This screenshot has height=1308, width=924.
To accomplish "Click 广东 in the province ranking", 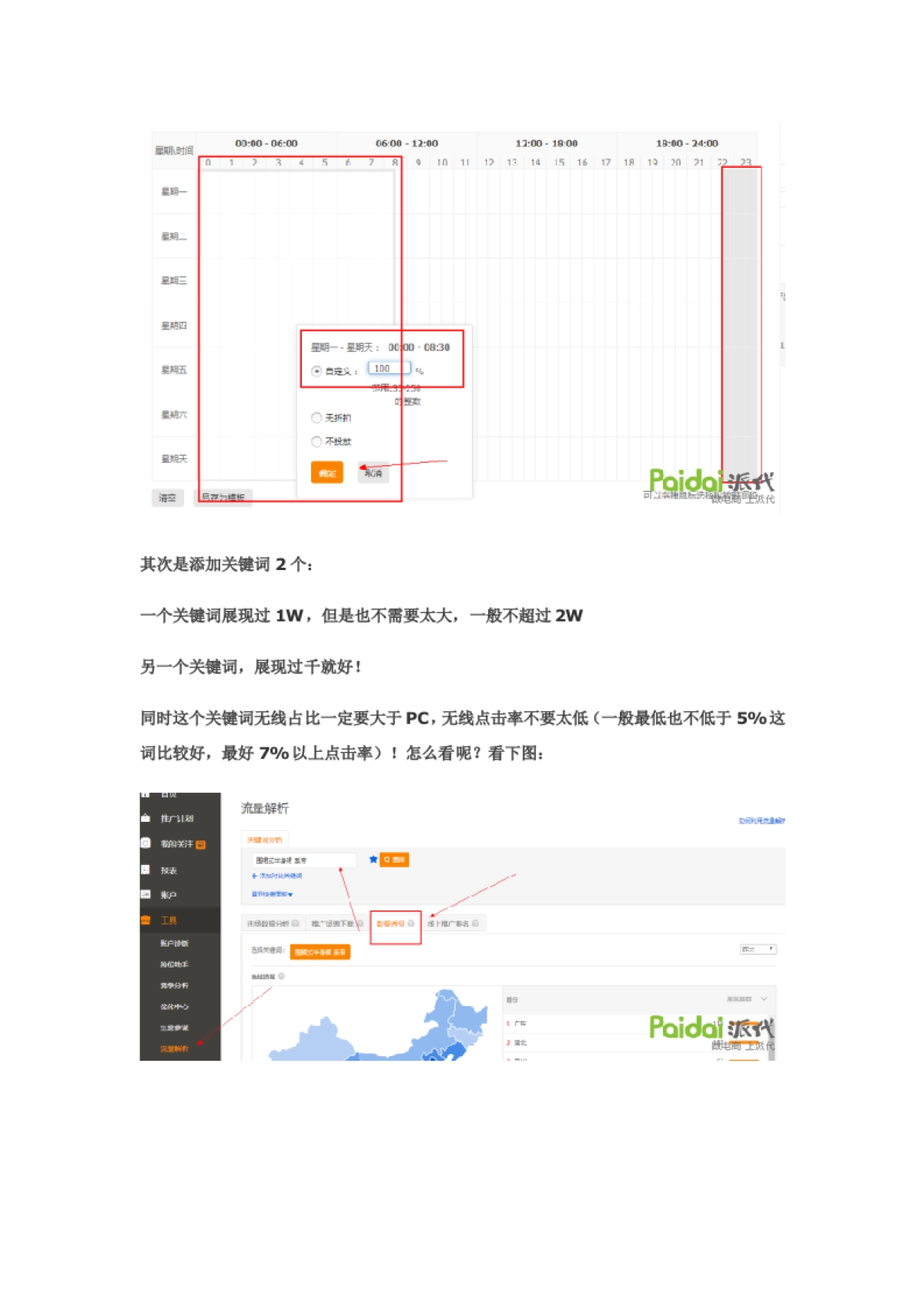I will (521, 1024).
